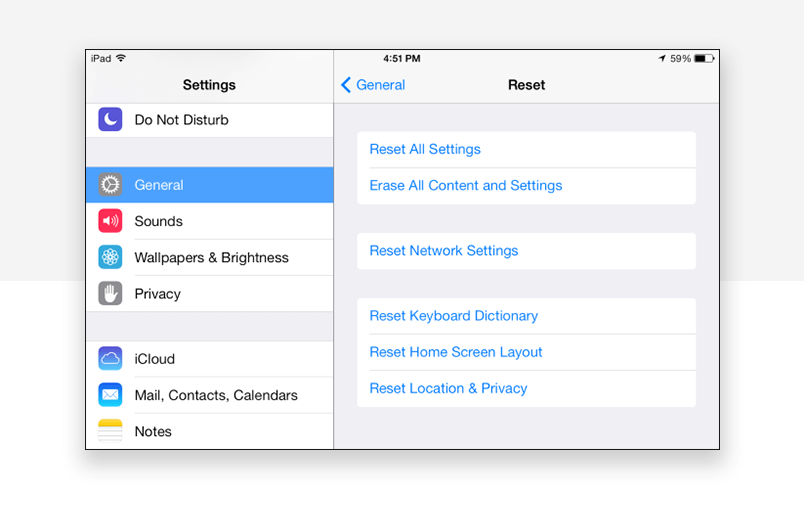Image resolution: width=804 pixels, height=524 pixels.
Task: Open Wallpapers & Brightness row
Action: 210,257
